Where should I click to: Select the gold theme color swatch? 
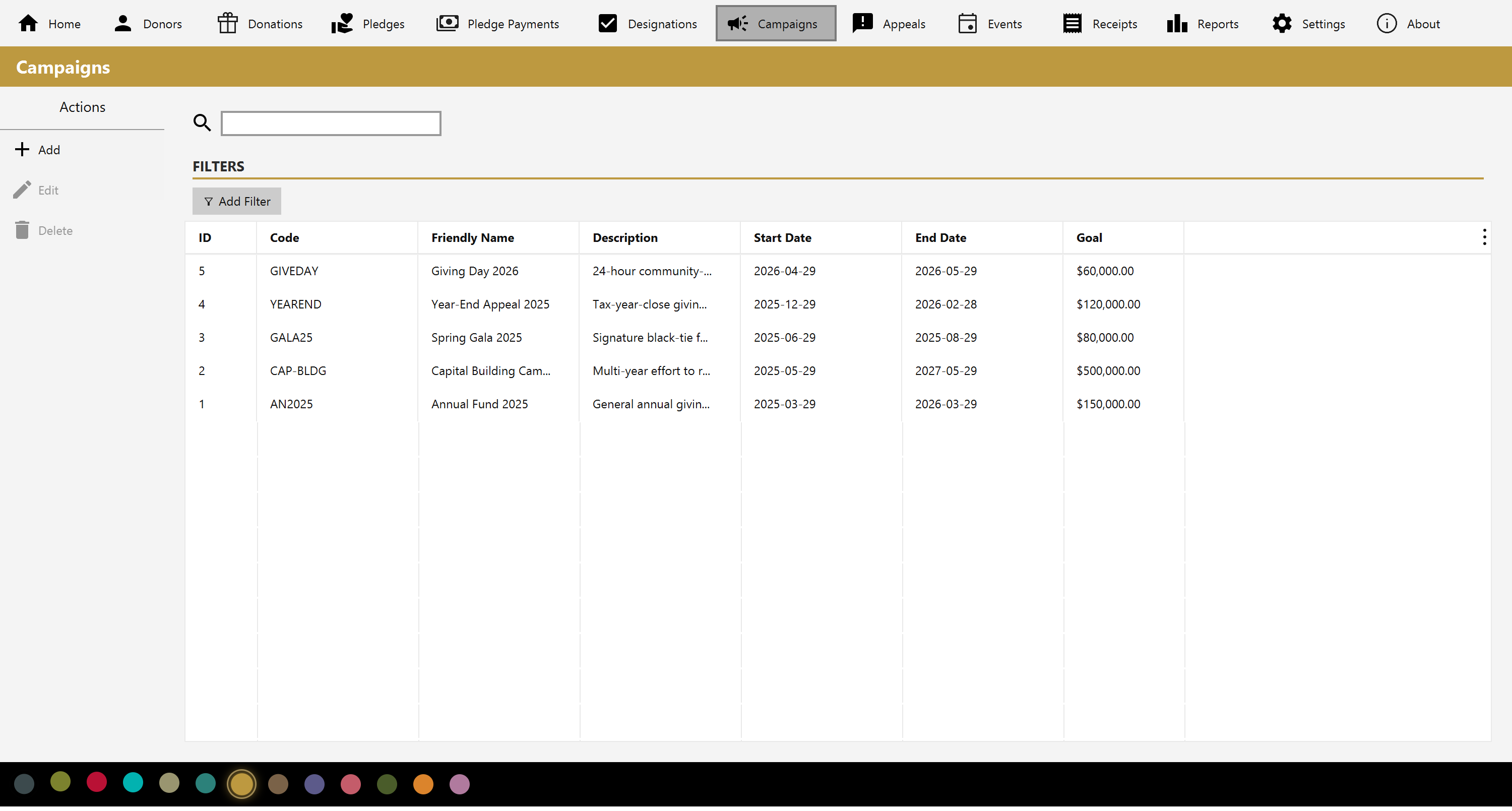coord(241,784)
